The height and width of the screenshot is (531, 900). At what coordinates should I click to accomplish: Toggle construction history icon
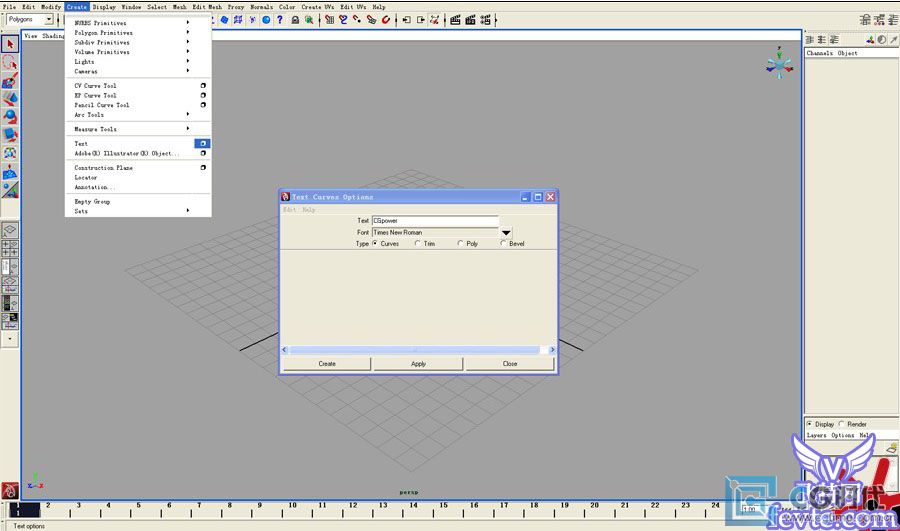435,20
